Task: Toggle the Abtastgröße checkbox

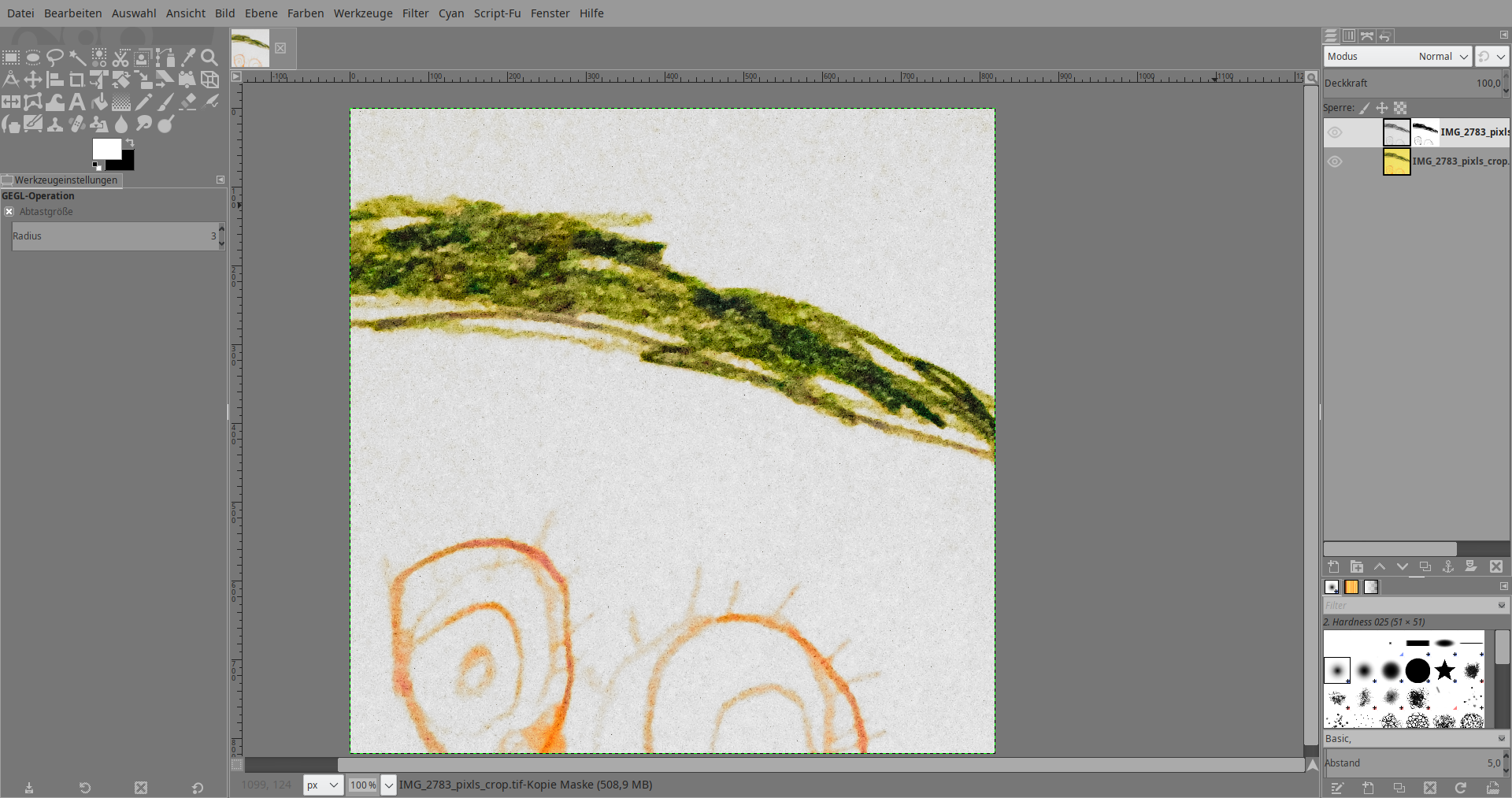Action: pos(9,212)
